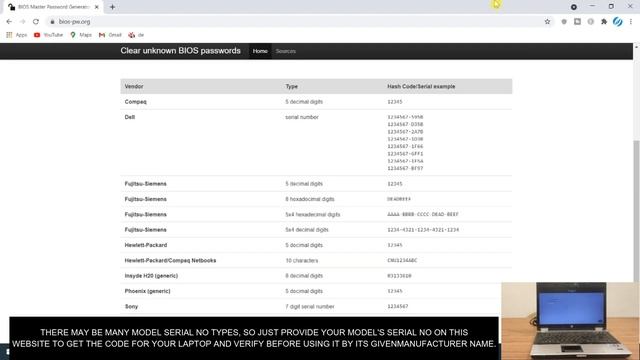Open the Maps bookmark
Image resolution: width=640 pixels, height=360 pixels.
81,35
